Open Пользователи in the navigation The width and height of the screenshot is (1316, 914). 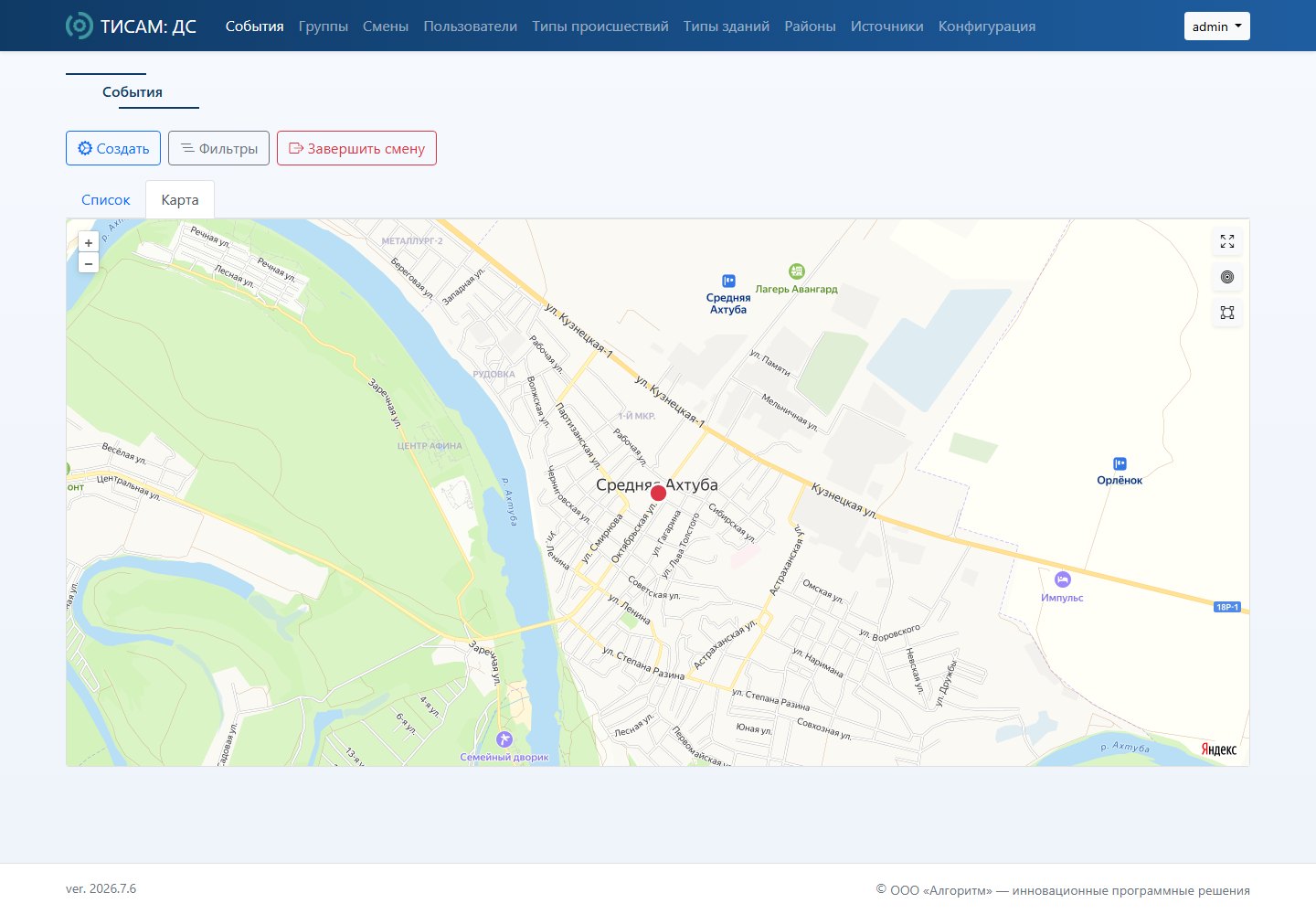(471, 27)
